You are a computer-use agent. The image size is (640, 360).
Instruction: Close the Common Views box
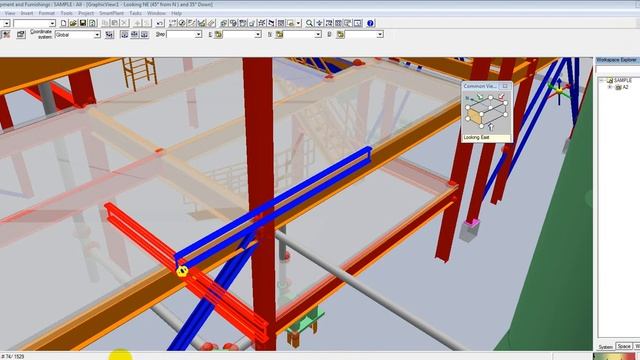point(505,86)
